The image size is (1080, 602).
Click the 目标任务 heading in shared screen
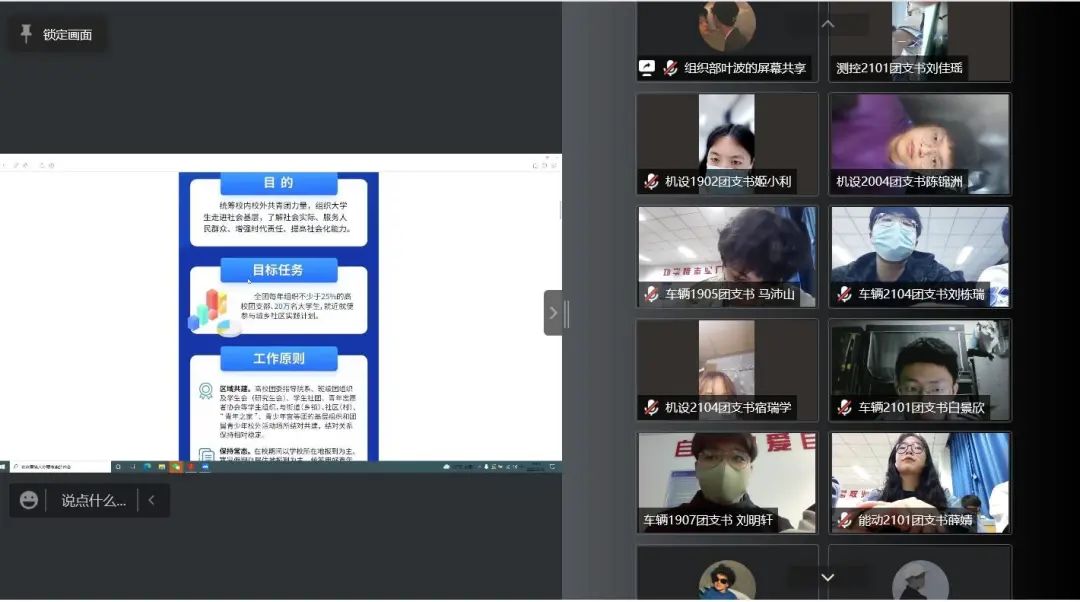278,270
